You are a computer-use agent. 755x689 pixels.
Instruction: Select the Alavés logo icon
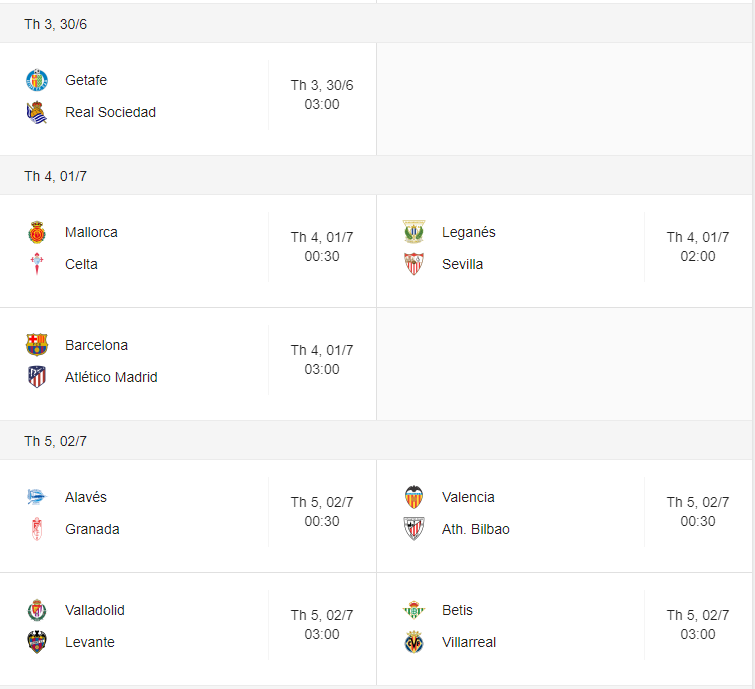pos(37,497)
